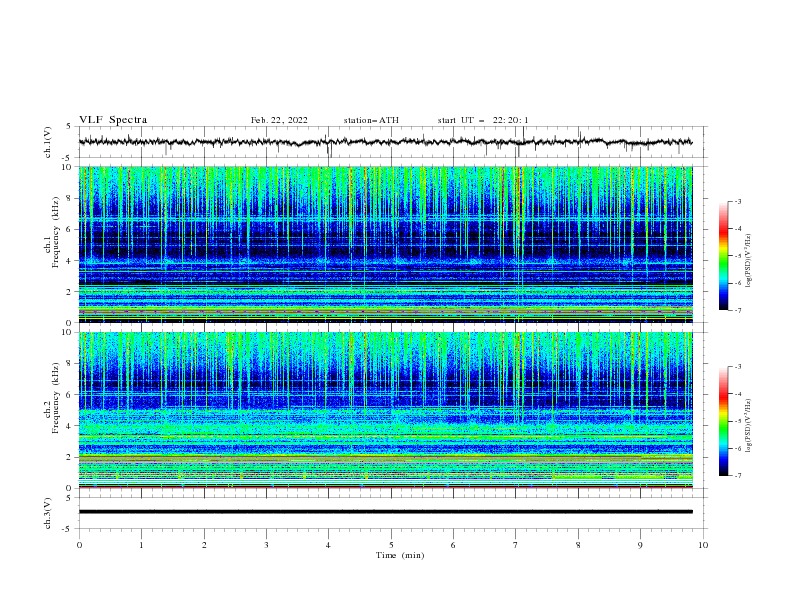Click the "-7" value on ch.1 colorbar
Image resolution: width=792 pixels, height=612 pixels.
pyautogui.click(x=738, y=310)
